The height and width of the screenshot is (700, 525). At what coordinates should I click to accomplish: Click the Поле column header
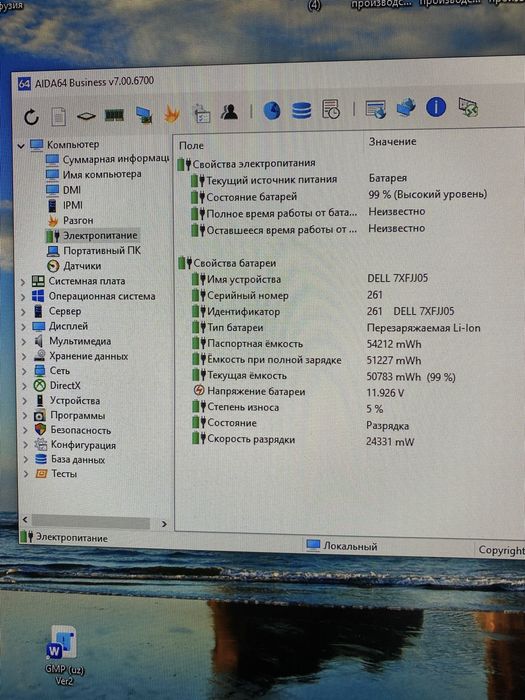tap(191, 146)
